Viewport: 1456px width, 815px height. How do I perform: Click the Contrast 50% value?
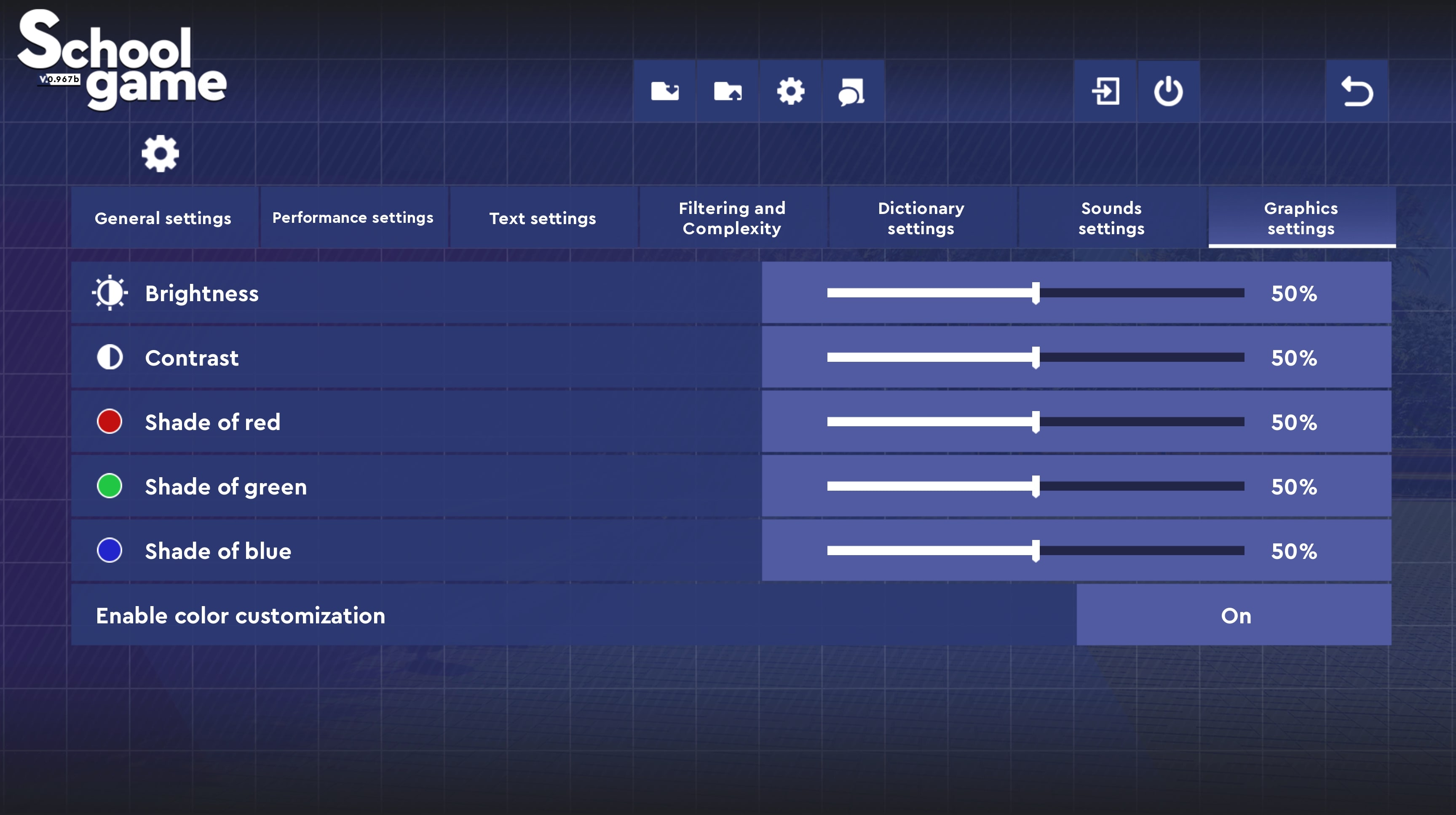[x=1294, y=358]
